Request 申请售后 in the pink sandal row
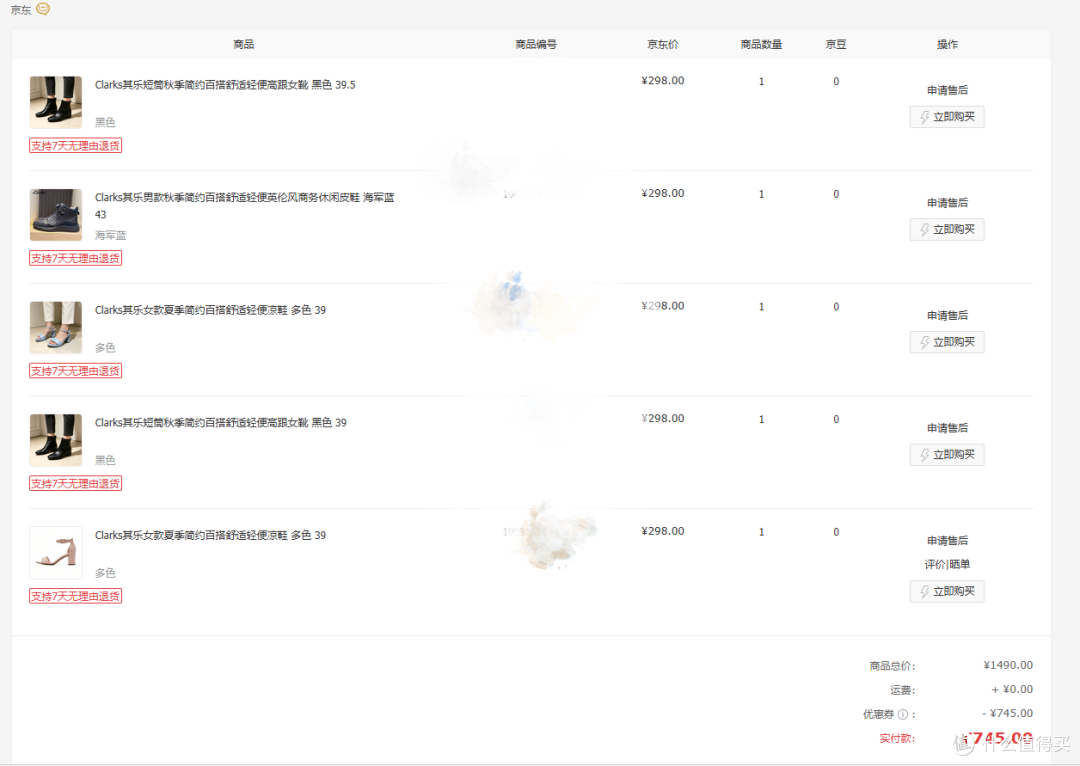The width and height of the screenshot is (1080, 766). coord(947,541)
